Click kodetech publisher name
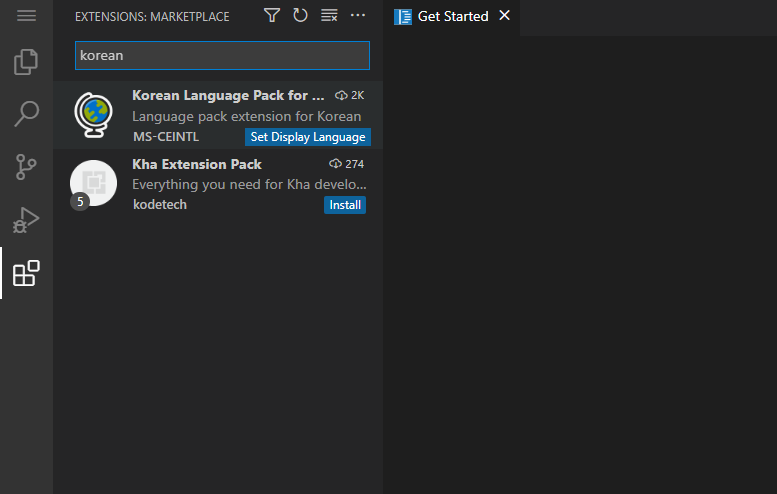This screenshot has width=777, height=494. click(x=160, y=205)
